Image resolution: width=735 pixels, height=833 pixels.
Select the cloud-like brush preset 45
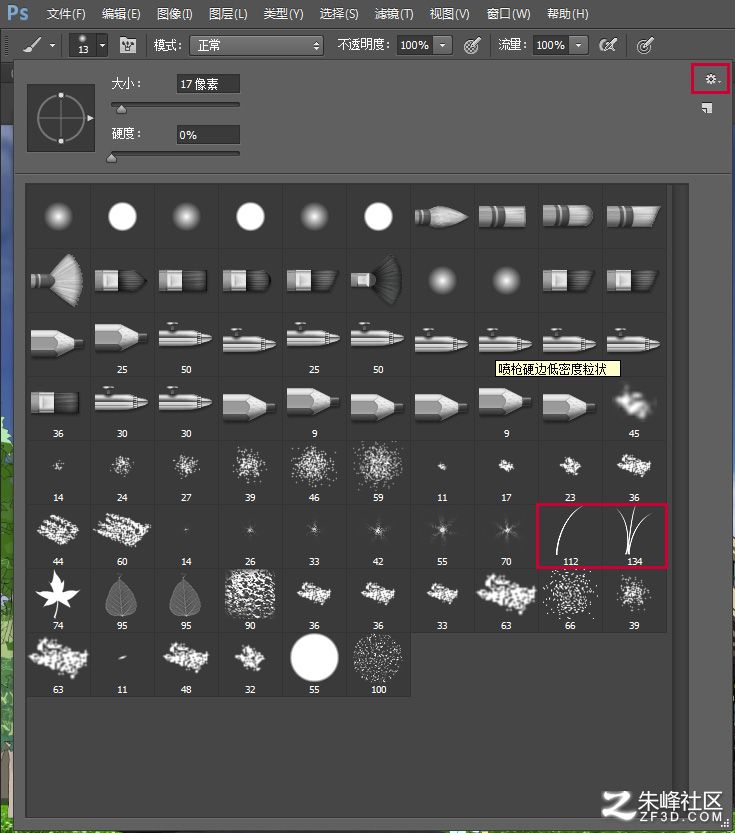[634, 409]
